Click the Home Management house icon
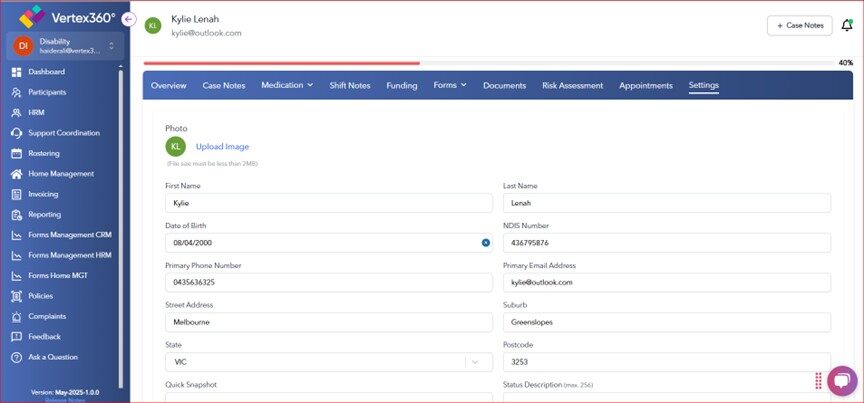Image resolution: width=864 pixels, height=403 pixels. (x=17, y=174)
